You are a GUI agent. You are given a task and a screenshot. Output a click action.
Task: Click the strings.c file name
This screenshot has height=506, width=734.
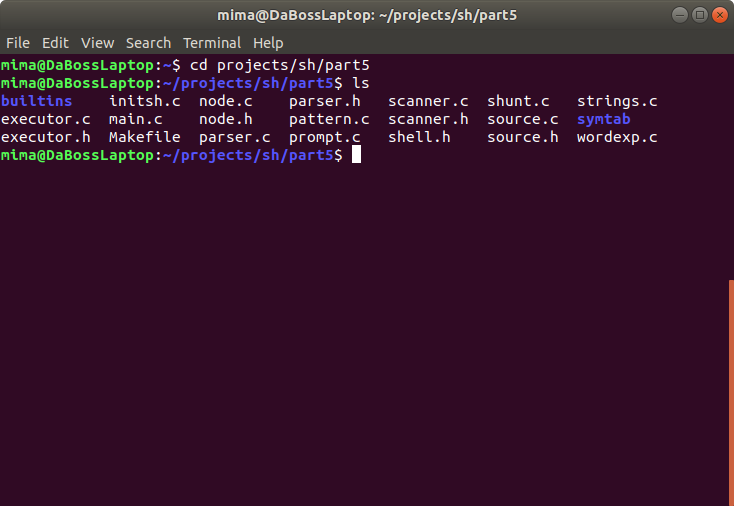tap(617, 102)
